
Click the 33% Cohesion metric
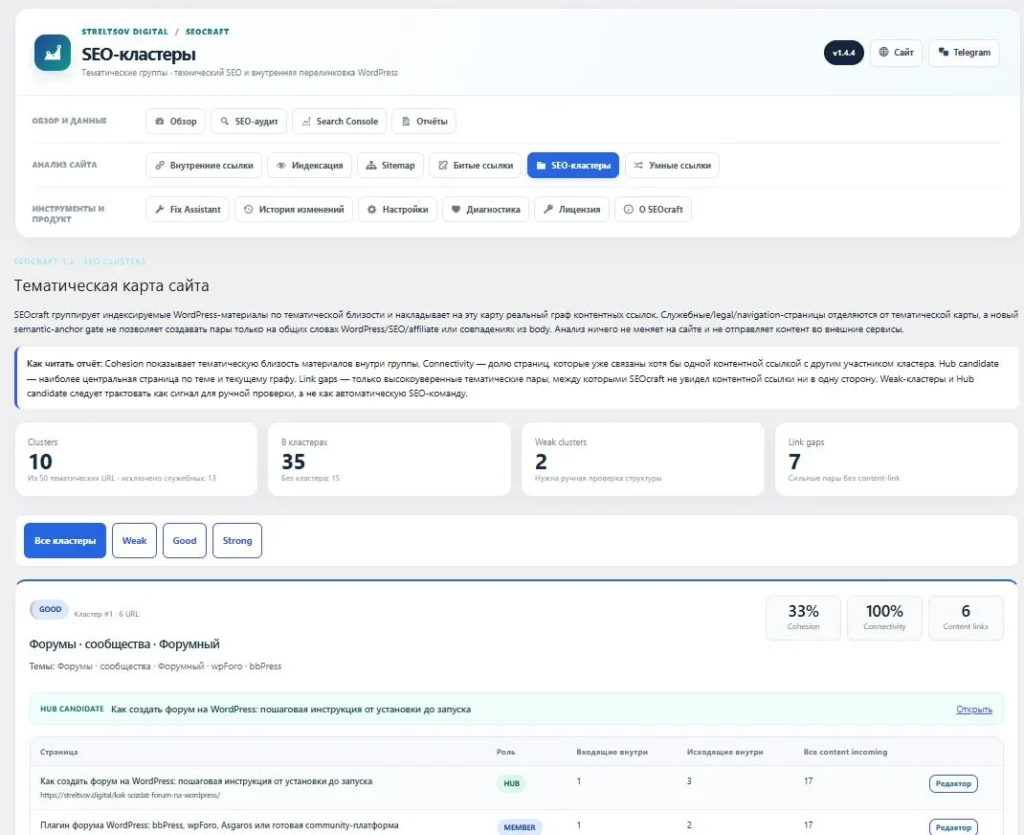[803, 618]
